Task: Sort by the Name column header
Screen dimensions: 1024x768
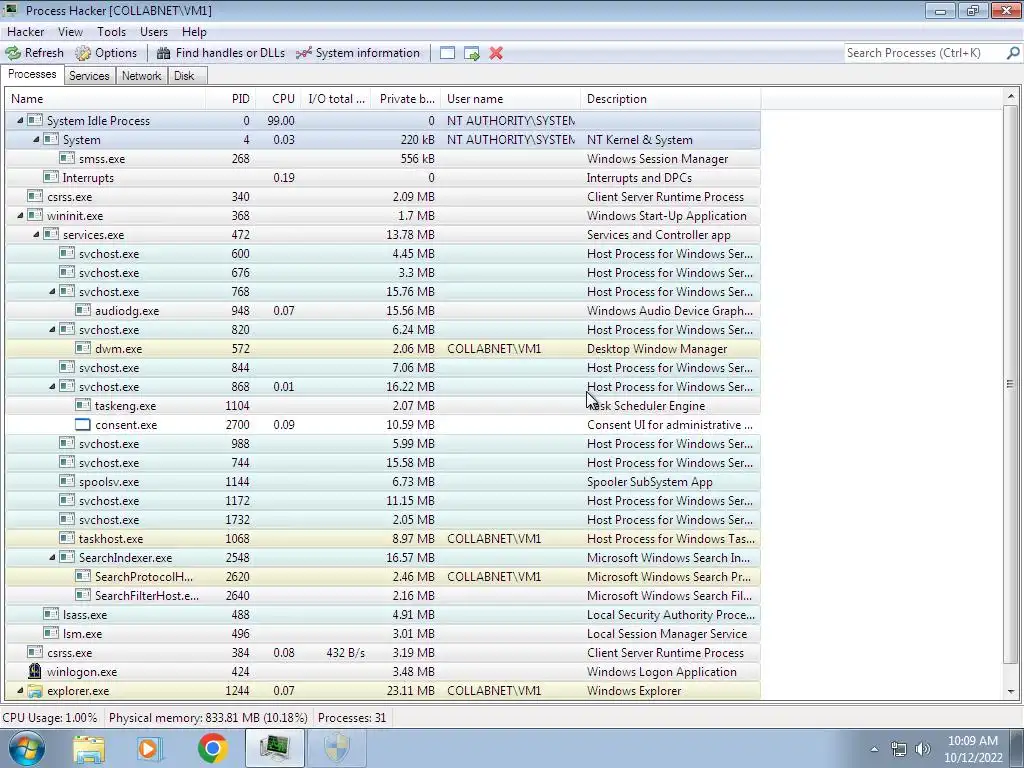Action: point(106,99)
